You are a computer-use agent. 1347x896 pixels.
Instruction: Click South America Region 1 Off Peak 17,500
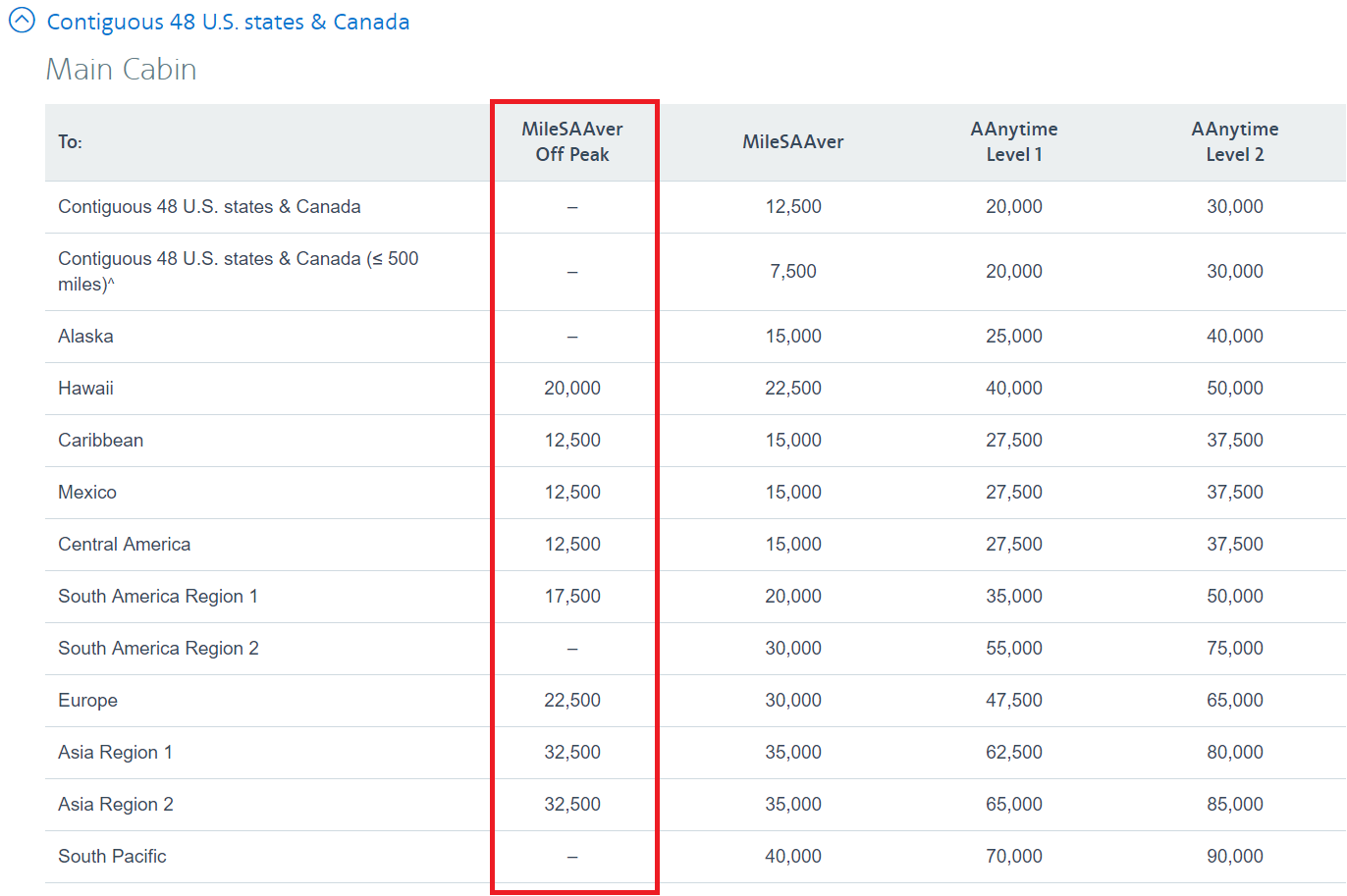[x=572, y=597]
